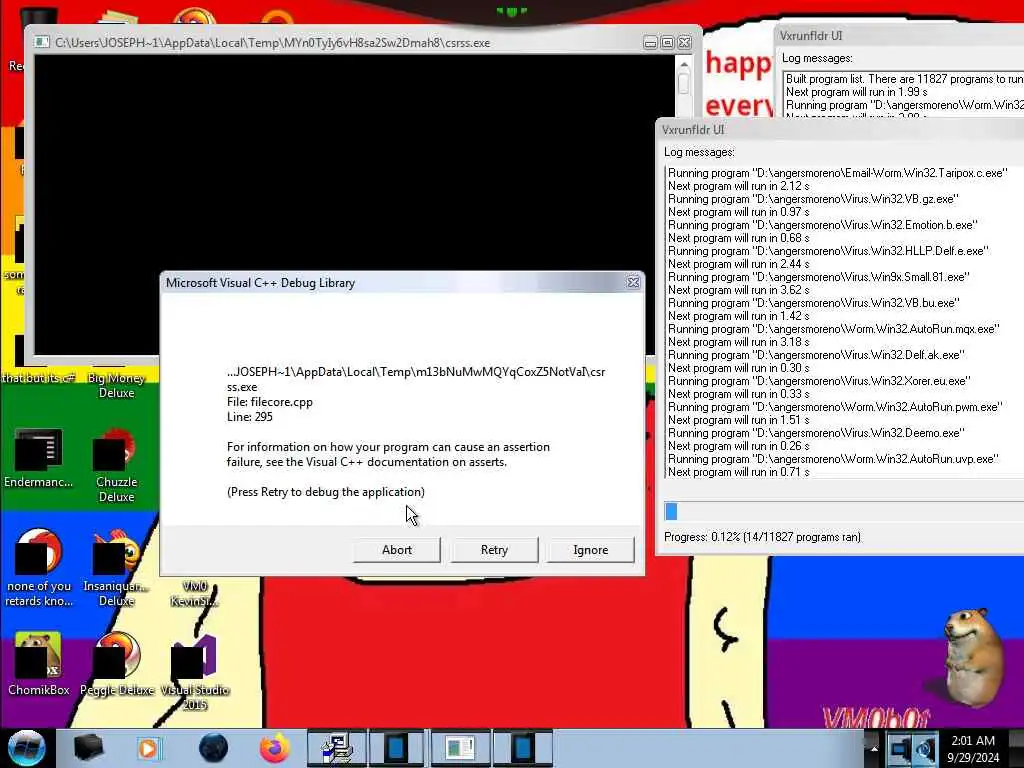Click the 'Progress: 0.12%' status text

pyautogui.click(x=762, y=537)
